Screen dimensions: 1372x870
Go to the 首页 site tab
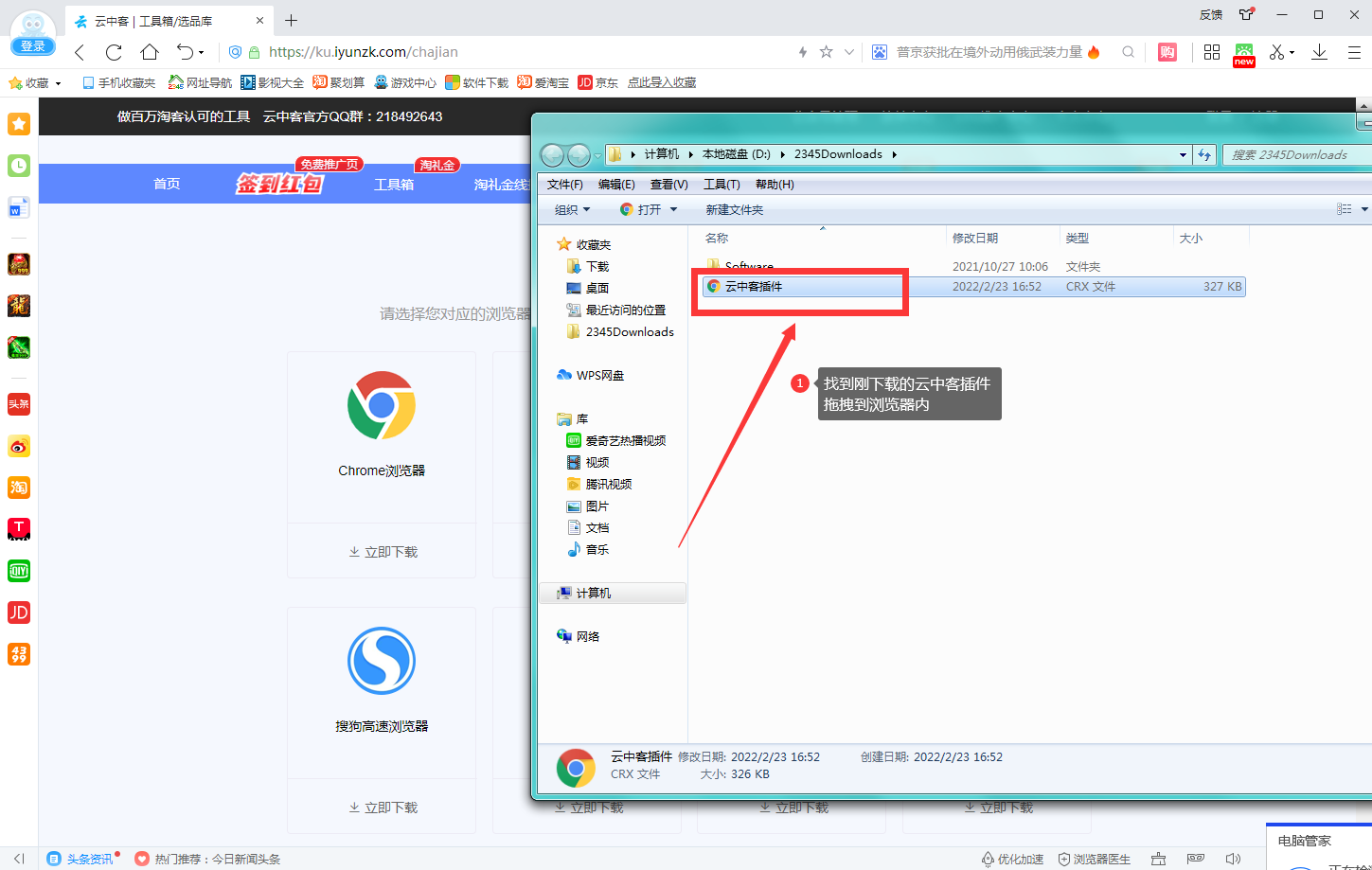click(167, 184)
